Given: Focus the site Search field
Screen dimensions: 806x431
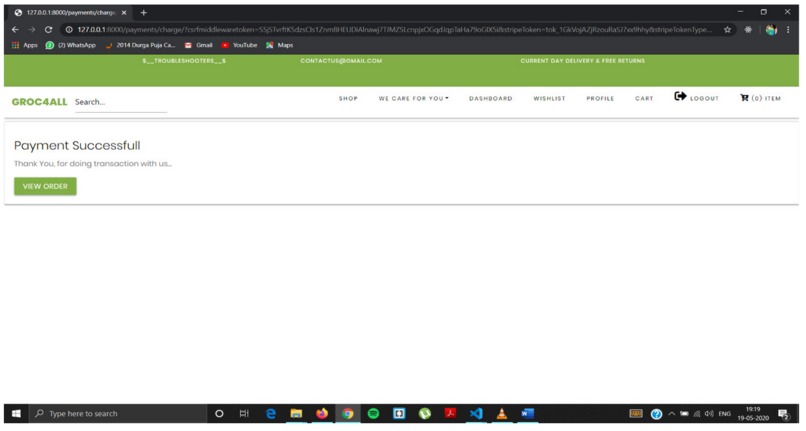Looking at the screenshot, I should coord(121,102).
